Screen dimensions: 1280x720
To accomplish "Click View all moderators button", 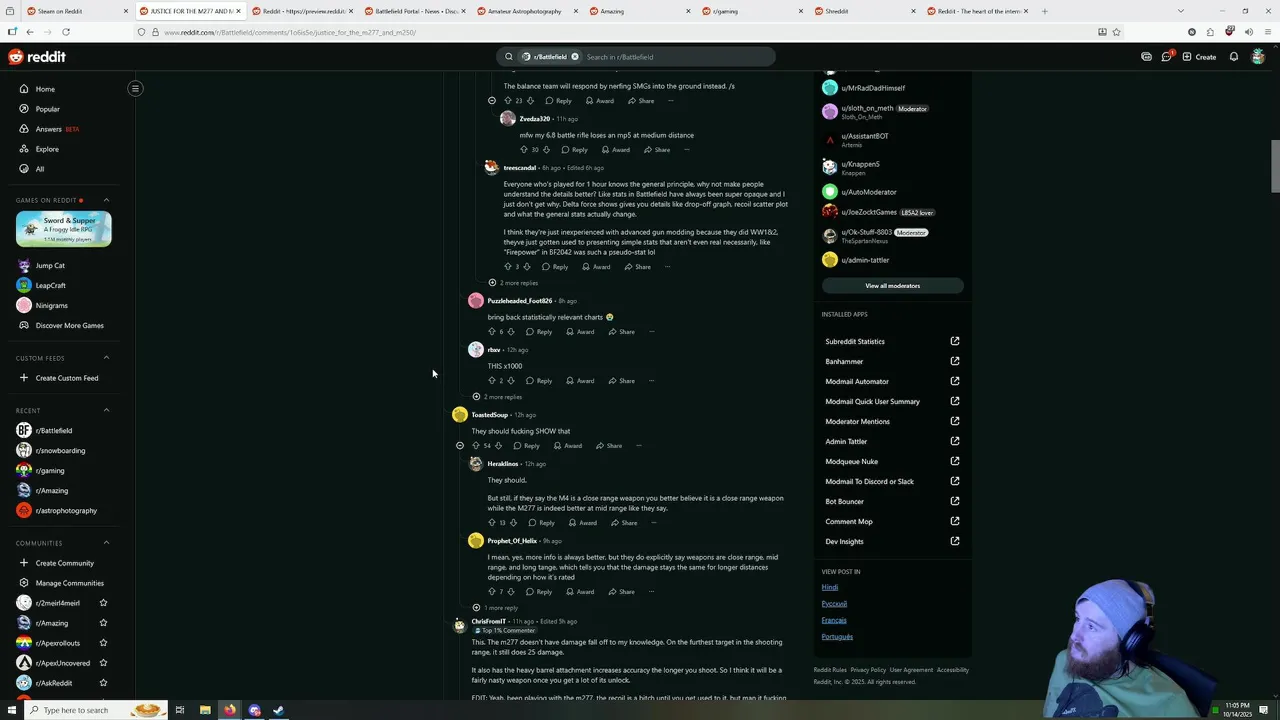I will (x=892, y=286).
